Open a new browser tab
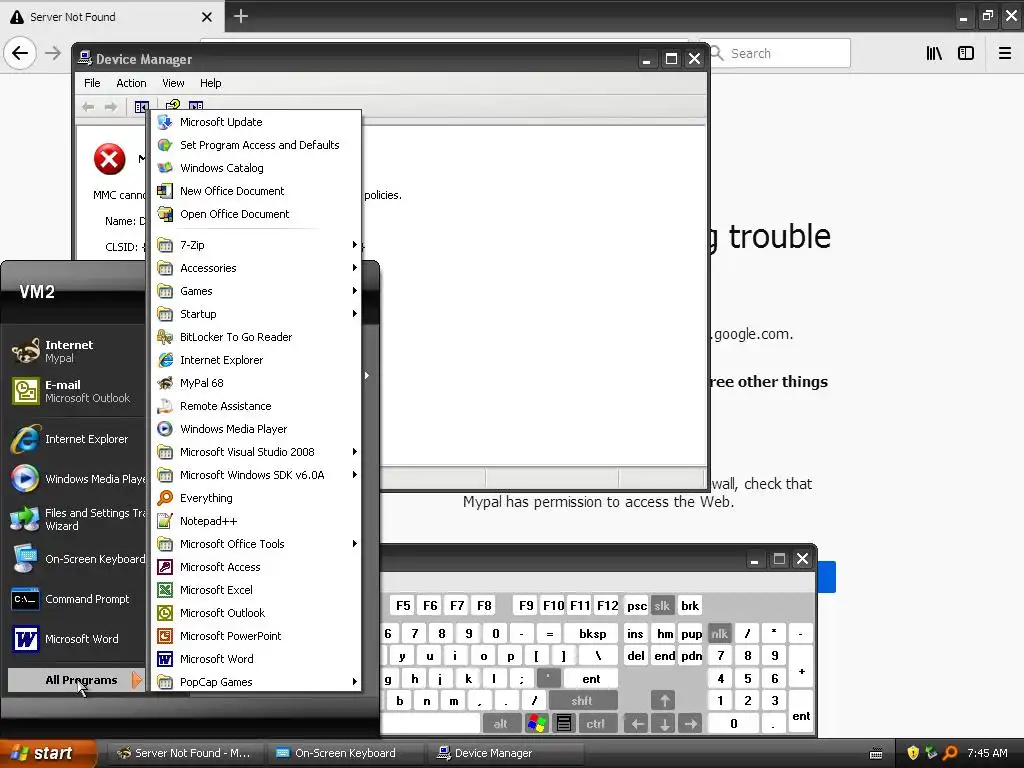 241,16
